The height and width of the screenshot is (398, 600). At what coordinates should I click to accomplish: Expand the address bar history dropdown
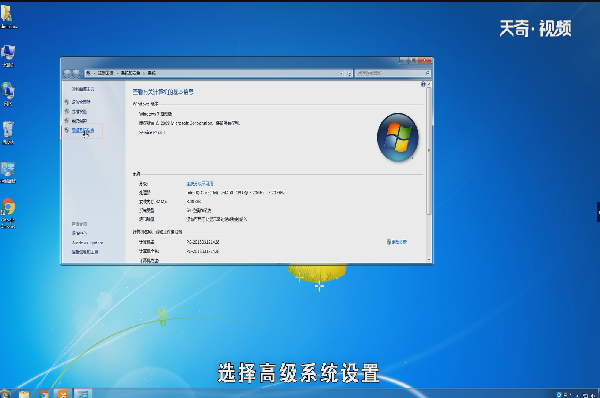point(342,73)
